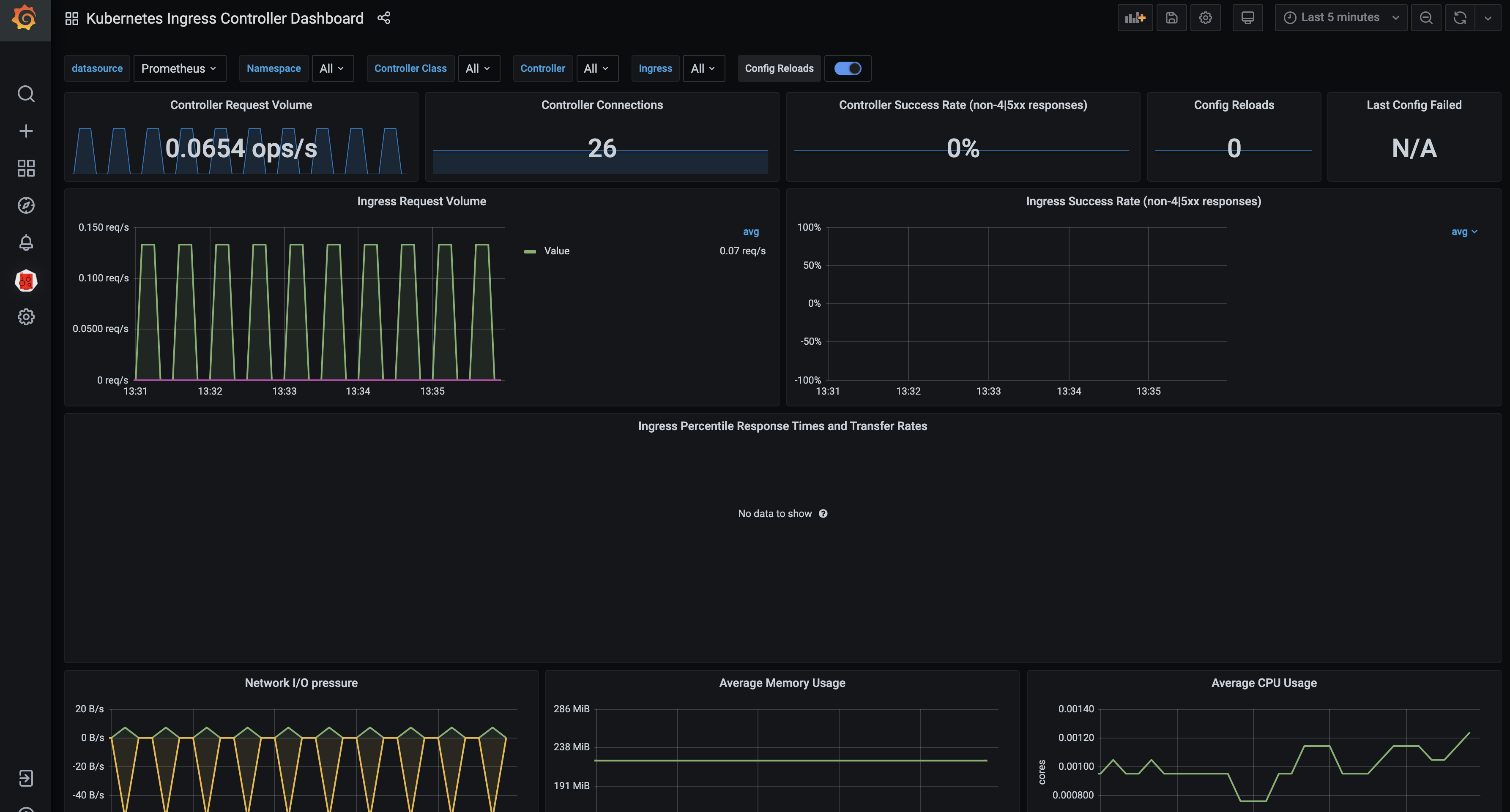Click the green Value legend color swatch
Screen dimensions: 1510x812
[530, 251]
